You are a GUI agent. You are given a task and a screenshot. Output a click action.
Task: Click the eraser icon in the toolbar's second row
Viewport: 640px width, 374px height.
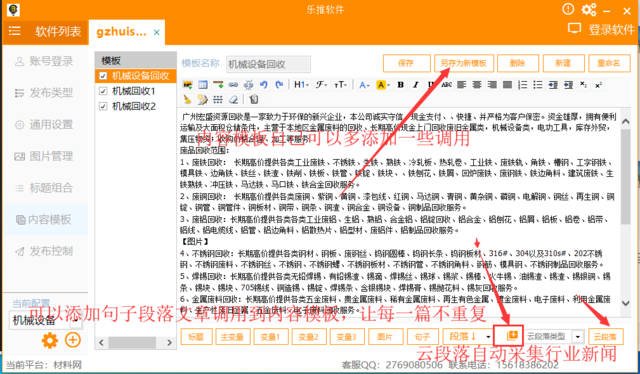(233, 99)
